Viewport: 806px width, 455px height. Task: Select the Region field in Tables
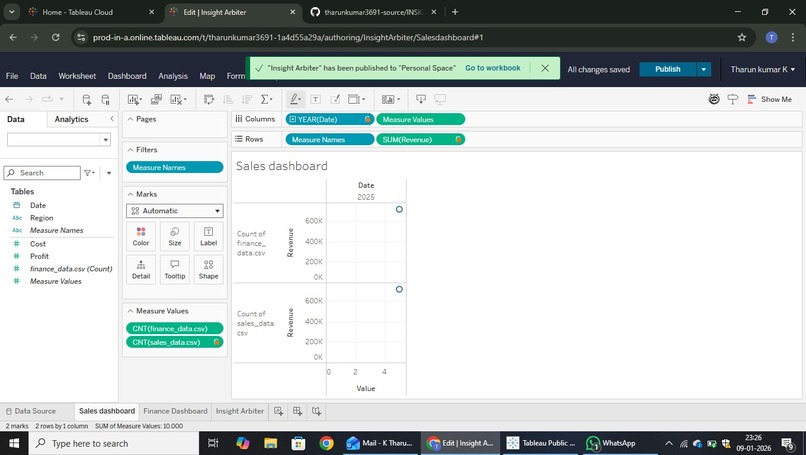[42, 217]
